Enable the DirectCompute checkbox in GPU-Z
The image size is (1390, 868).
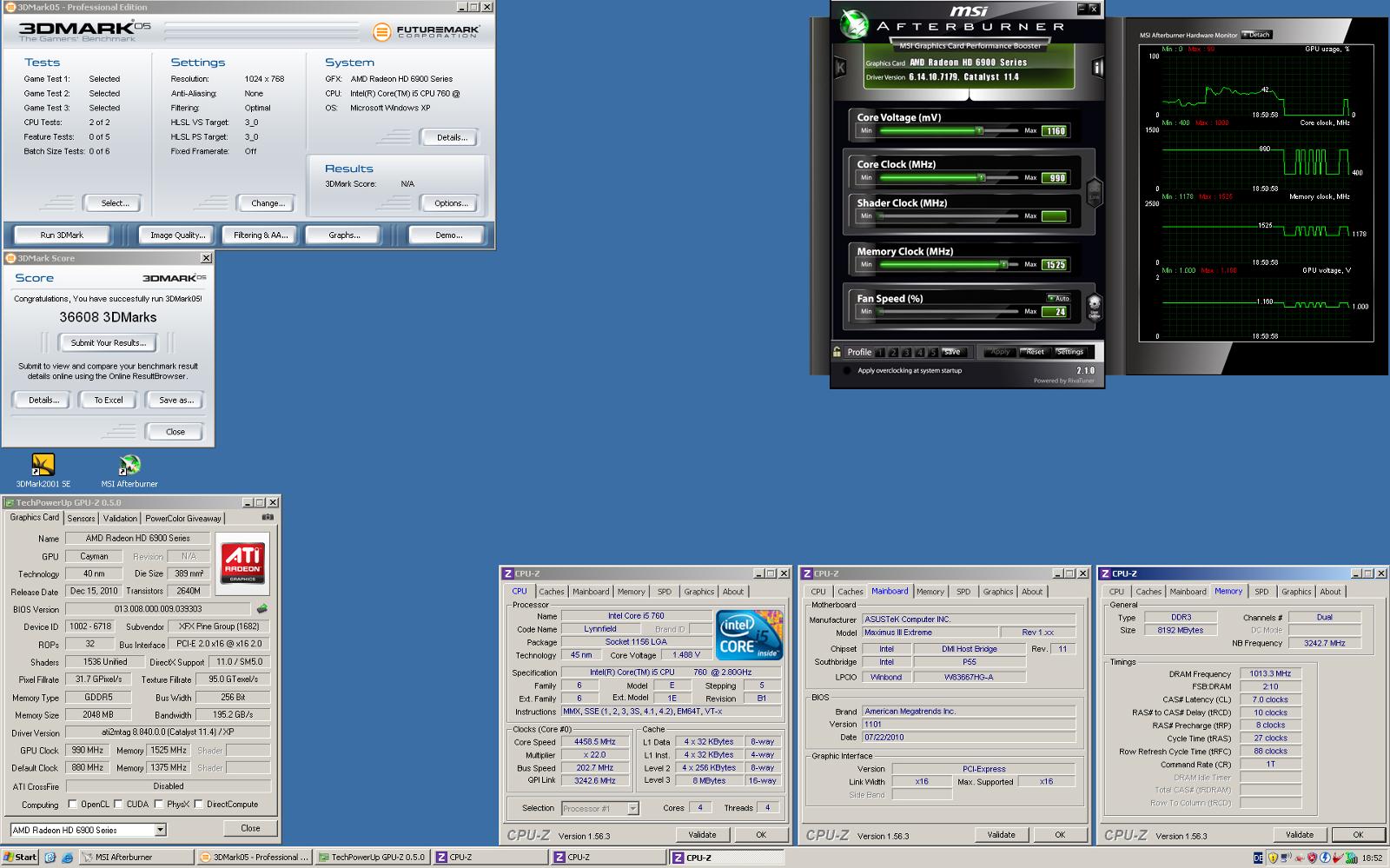tap(199, 804)
